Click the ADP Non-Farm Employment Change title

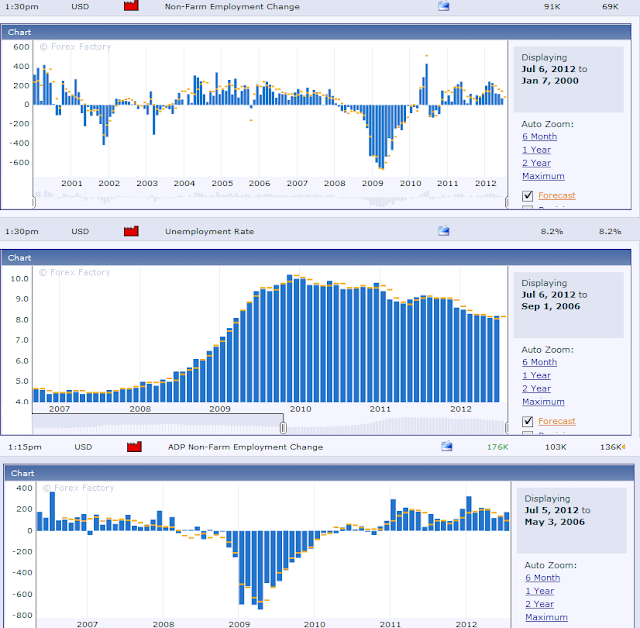tap(245, 447)
